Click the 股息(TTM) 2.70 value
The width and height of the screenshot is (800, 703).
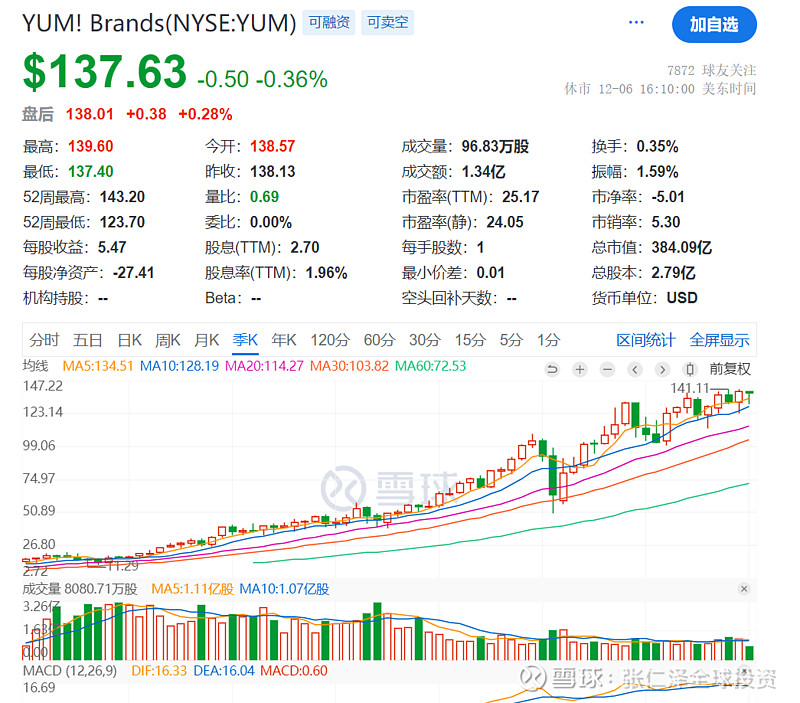point(305,247)
